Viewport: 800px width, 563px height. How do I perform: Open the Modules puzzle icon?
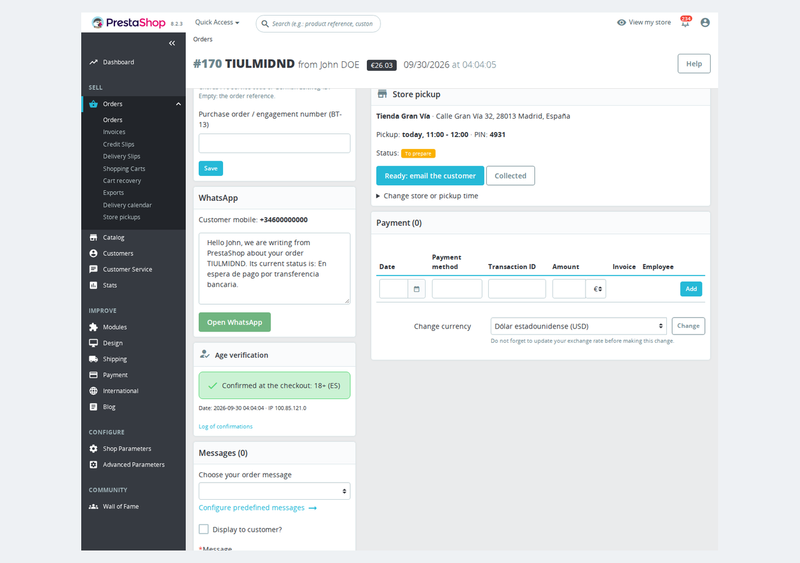[x=93, y=327]
